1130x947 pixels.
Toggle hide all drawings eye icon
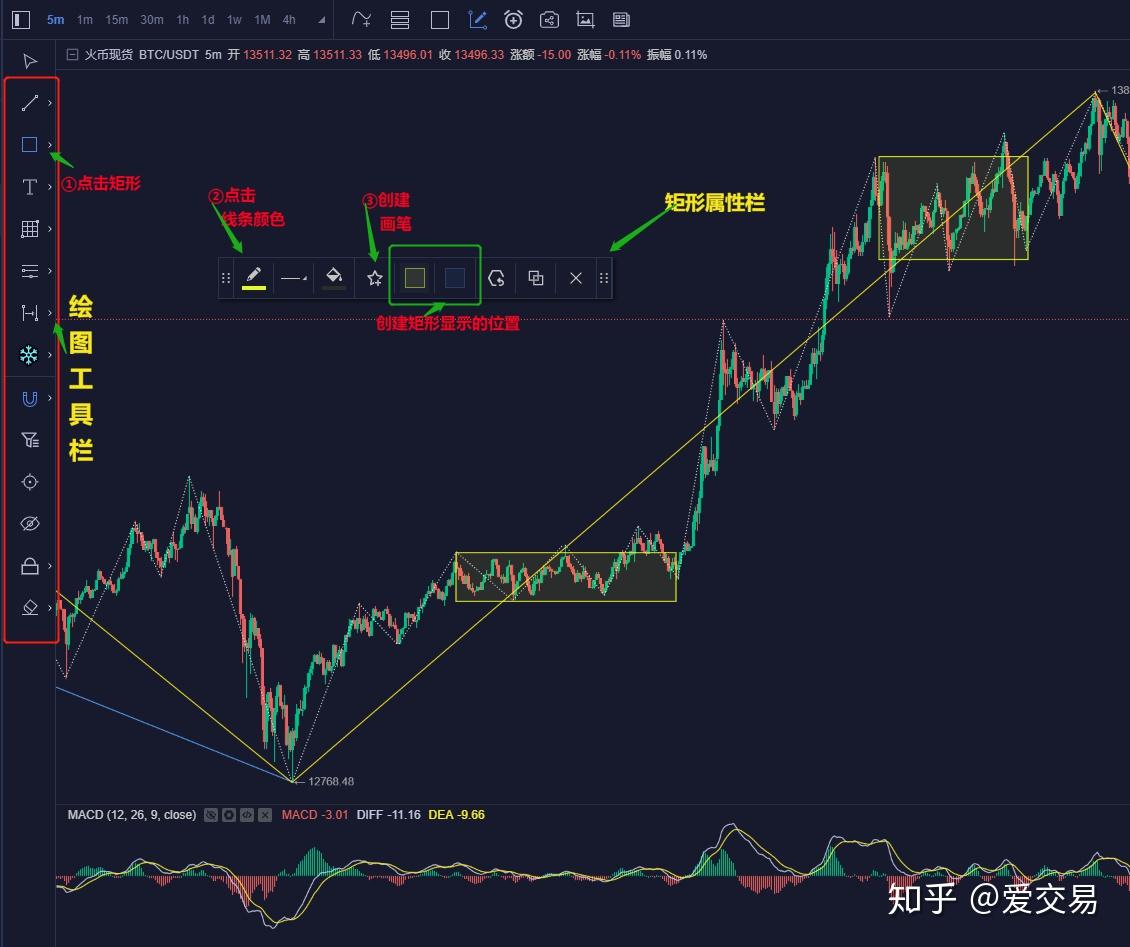tap(30, 524)
